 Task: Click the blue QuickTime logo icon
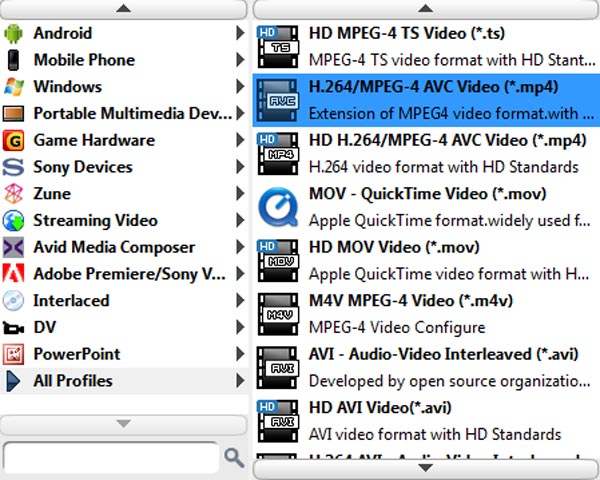point(278,207)
